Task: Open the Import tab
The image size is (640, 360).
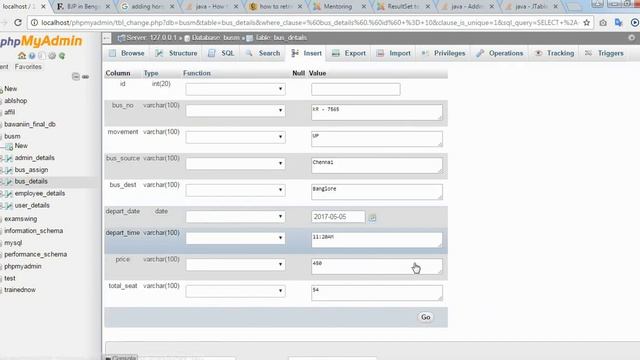Action: click(x=393, y=53)
